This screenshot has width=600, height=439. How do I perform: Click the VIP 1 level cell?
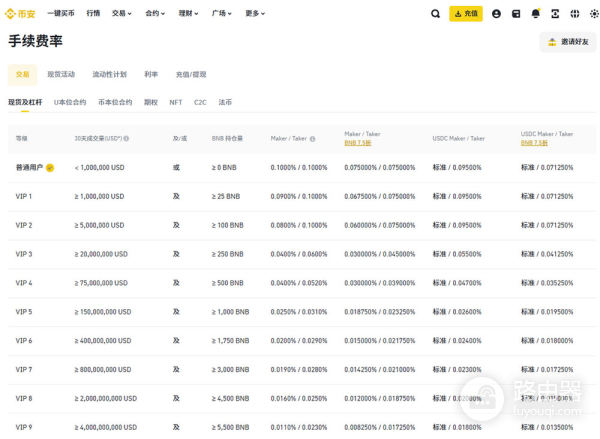coord(24,196)
